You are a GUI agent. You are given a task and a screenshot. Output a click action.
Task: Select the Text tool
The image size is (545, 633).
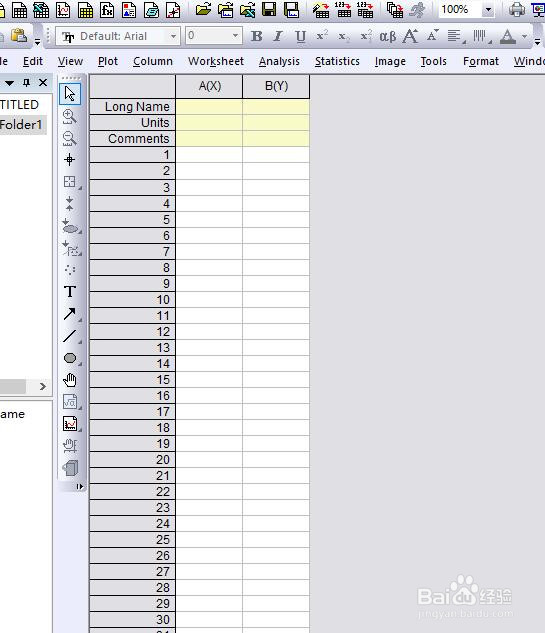(x=70, y=291)
